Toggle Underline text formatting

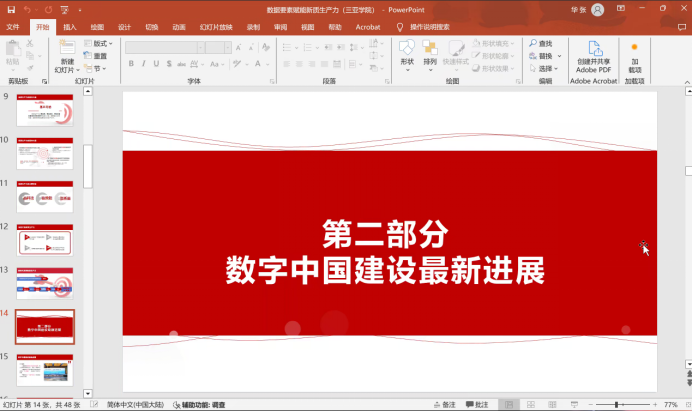157,64
